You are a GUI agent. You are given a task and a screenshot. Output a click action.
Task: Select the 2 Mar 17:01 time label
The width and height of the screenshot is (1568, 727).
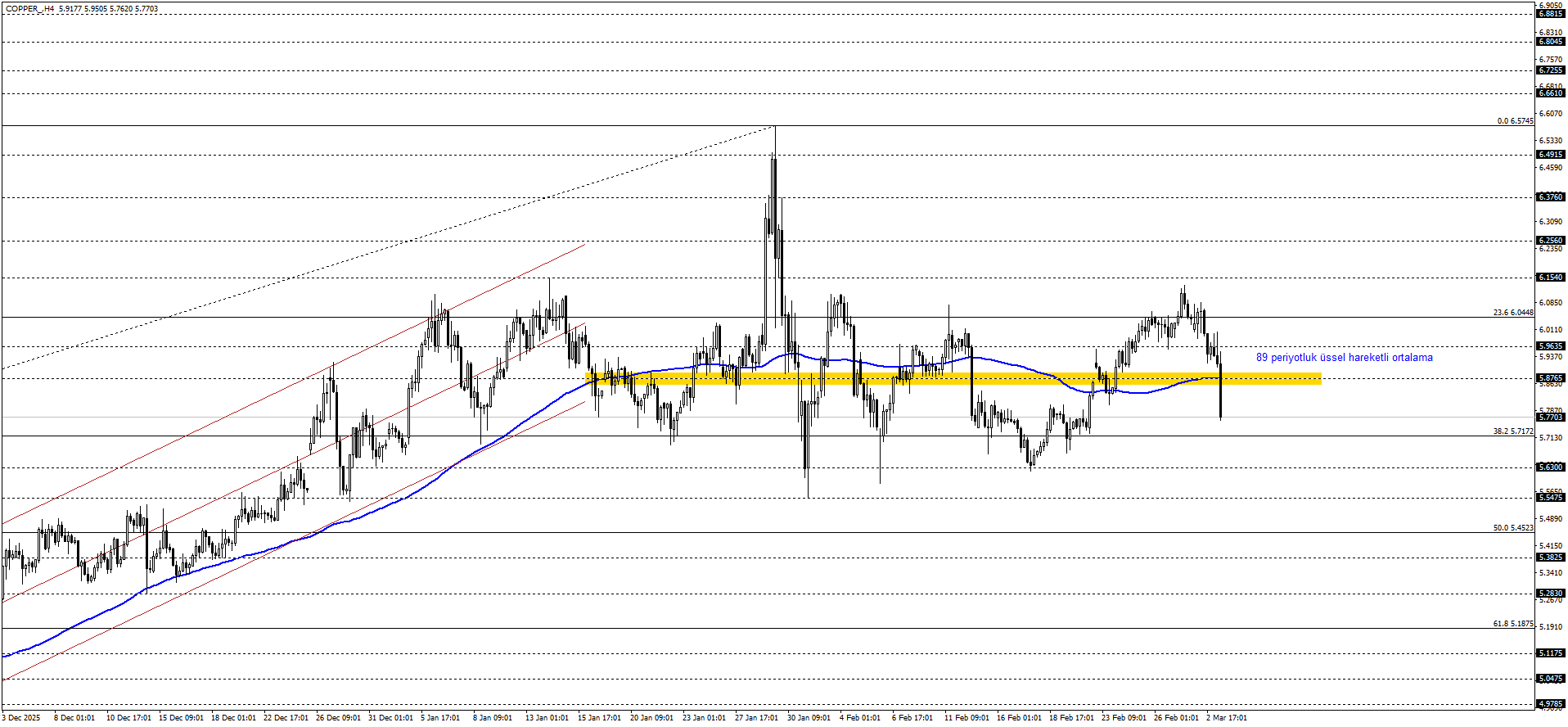point(1226,718)
